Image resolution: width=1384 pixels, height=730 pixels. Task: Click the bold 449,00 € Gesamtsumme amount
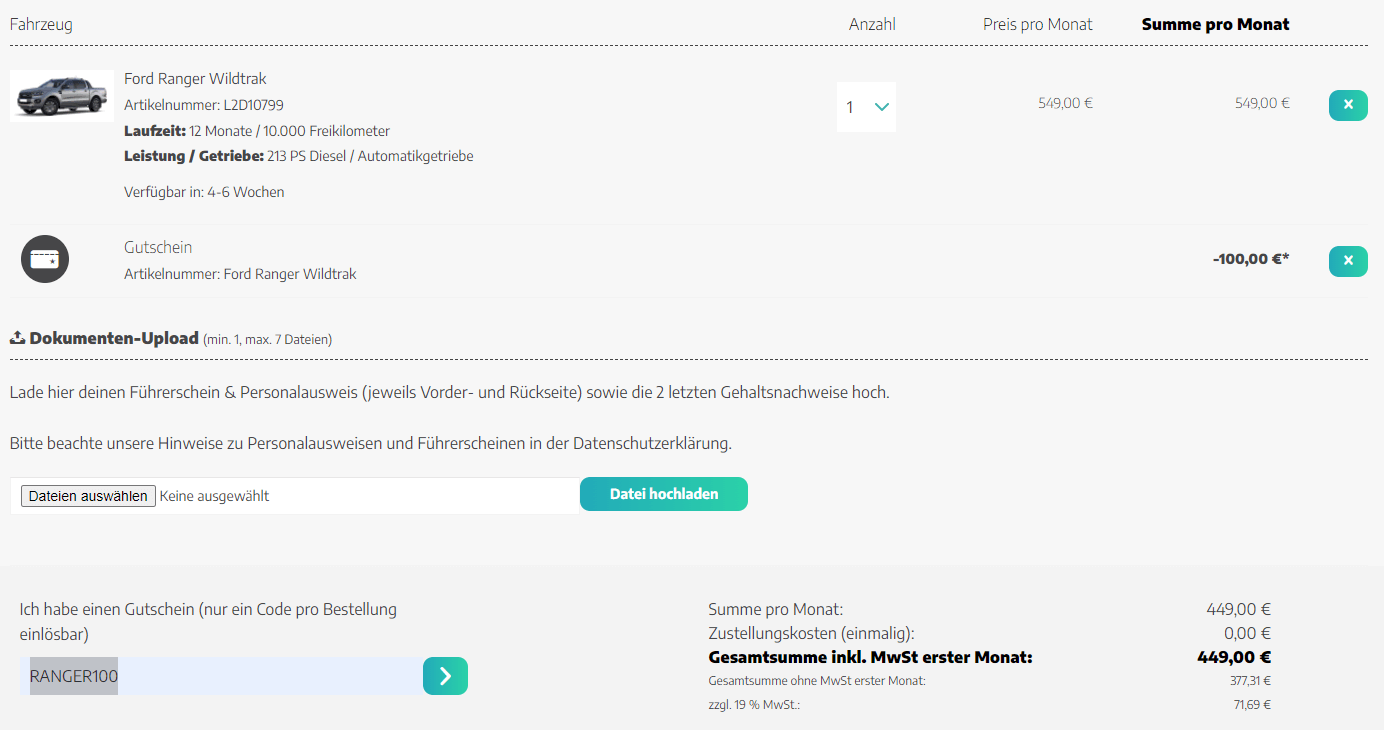(x=1234, y=658)
